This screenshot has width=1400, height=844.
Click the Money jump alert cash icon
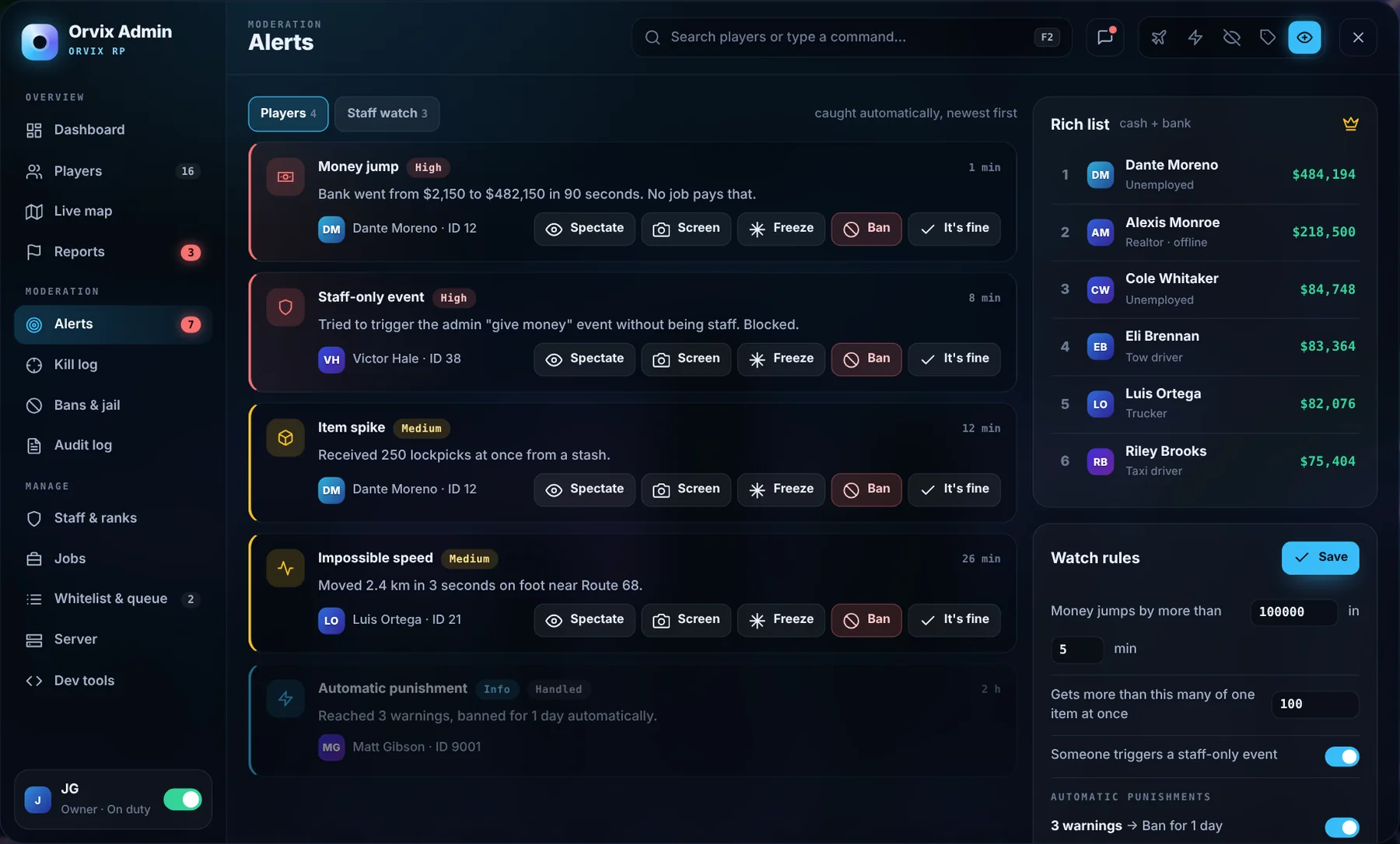coord(285,177)
